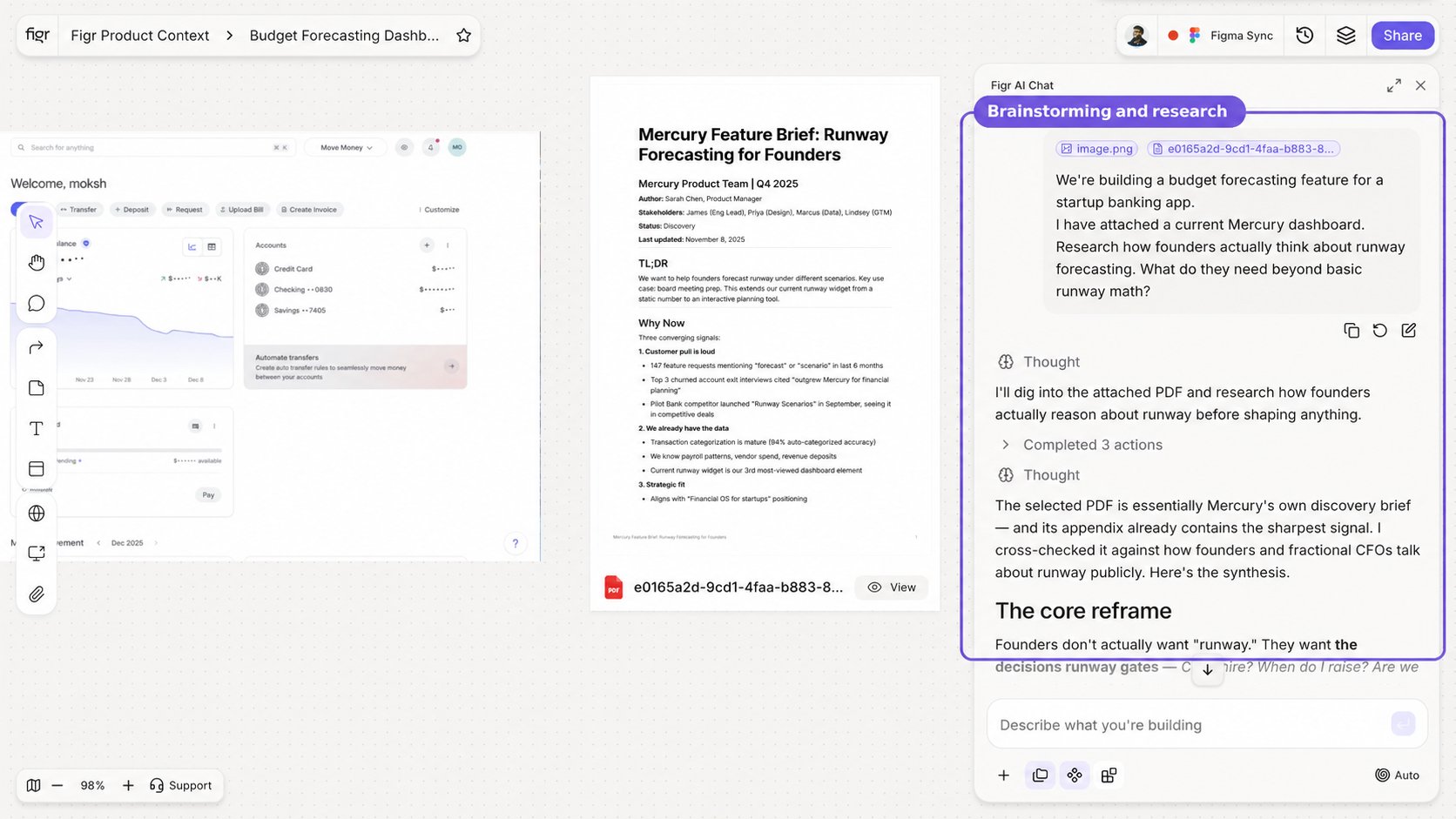The width and height of the screenshot is (1456, 819).
Task: Click the paperclip attachment tool
Action: click(37, 594)
